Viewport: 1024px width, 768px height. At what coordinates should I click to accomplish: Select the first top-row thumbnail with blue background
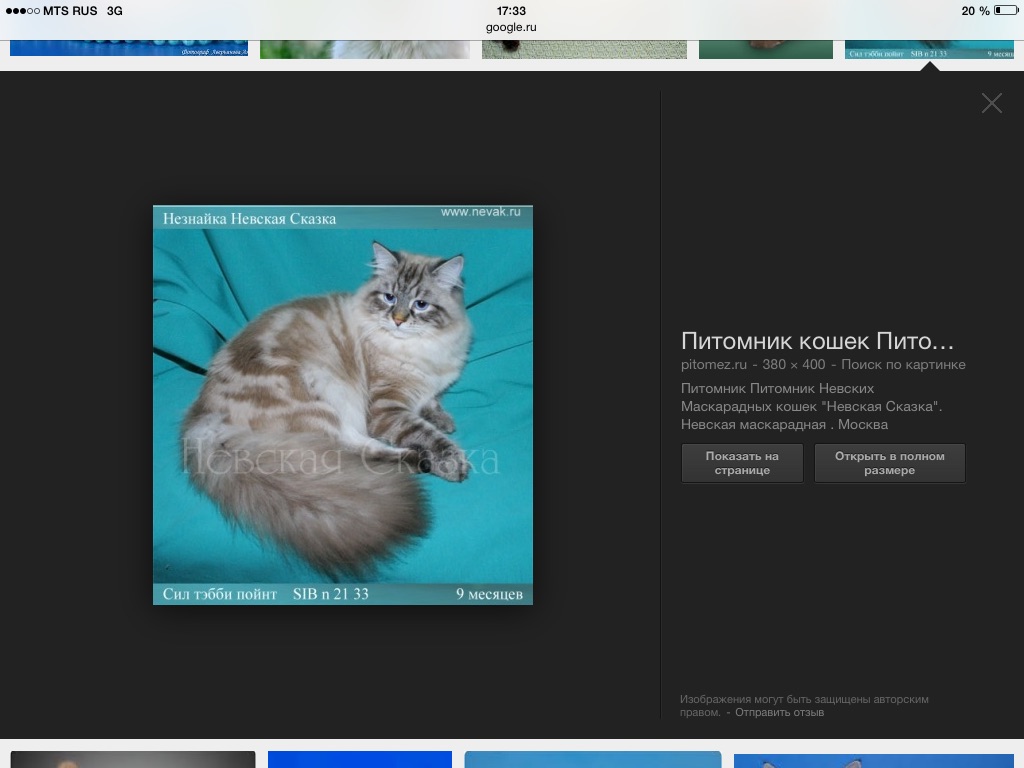pos(128,48)
